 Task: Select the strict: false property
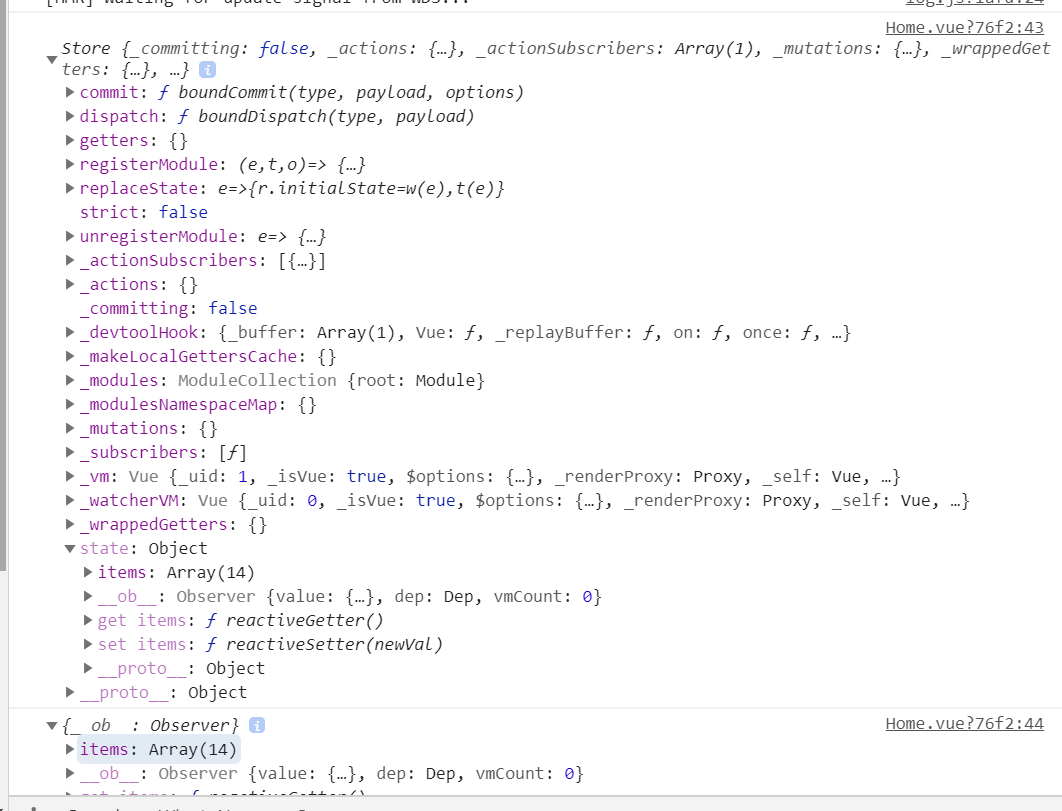pos(144,212)
